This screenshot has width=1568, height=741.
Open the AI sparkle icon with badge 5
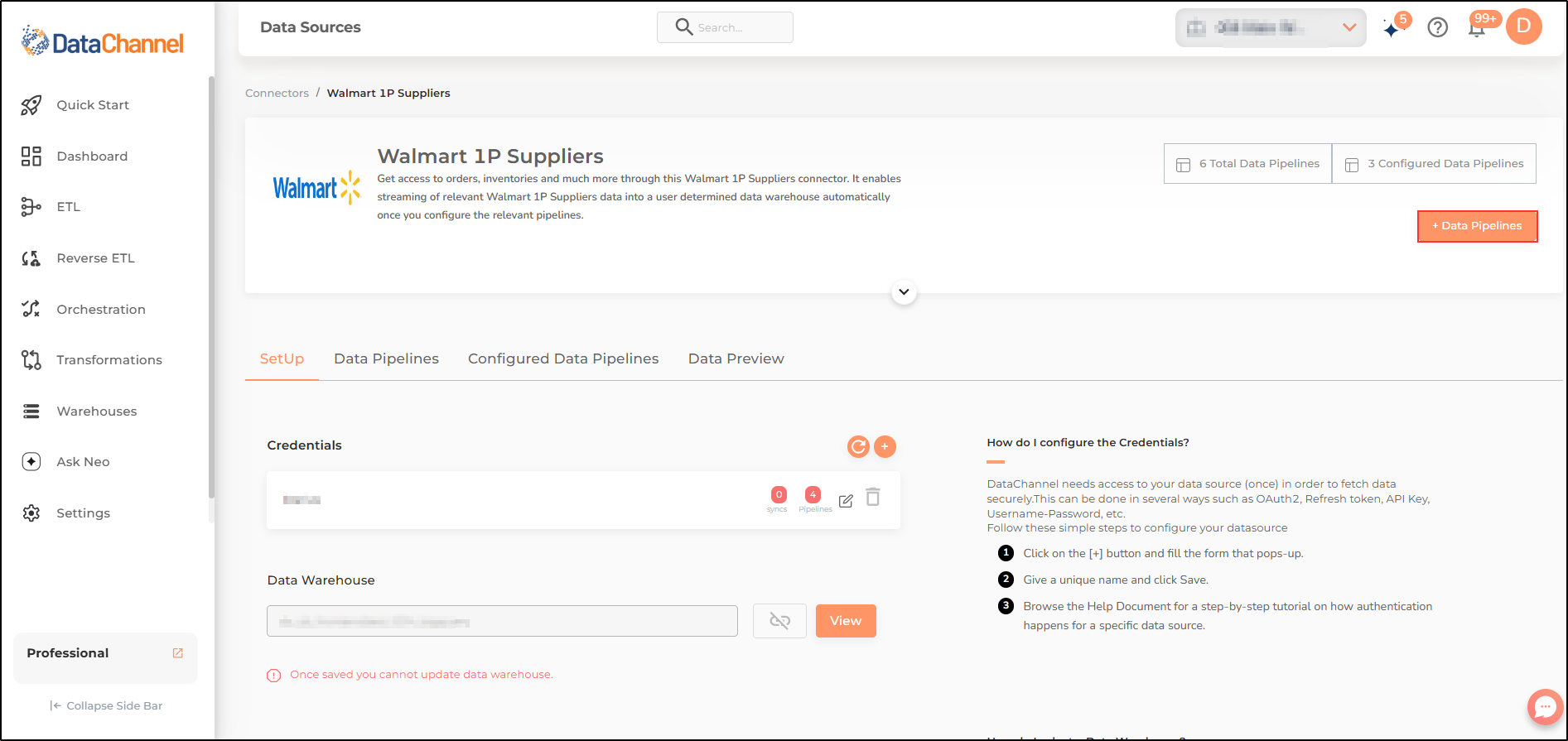point(1392,28)
